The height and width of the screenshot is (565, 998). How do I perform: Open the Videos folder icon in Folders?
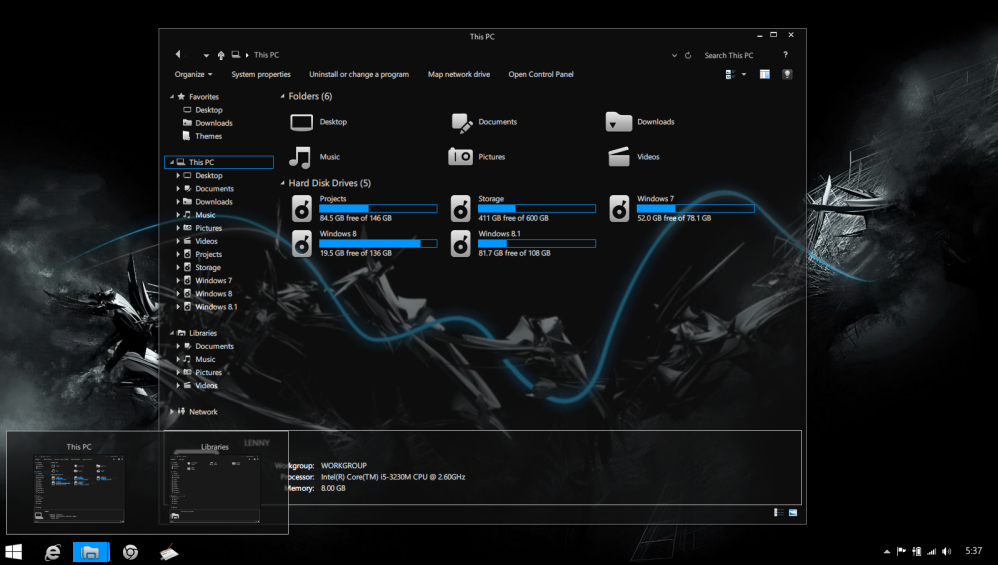coord(619,157)
